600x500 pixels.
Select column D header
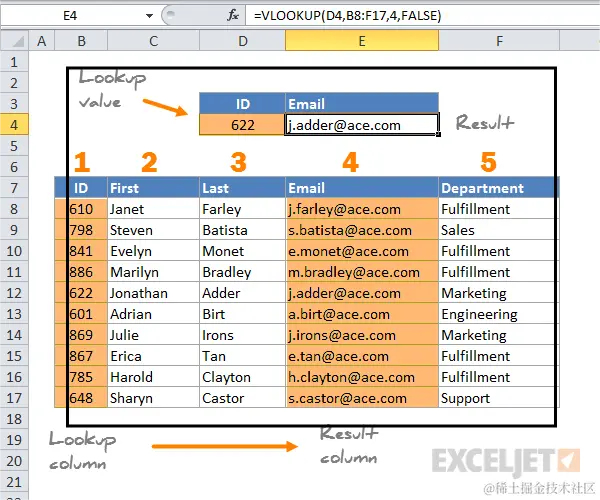[243, 41]
